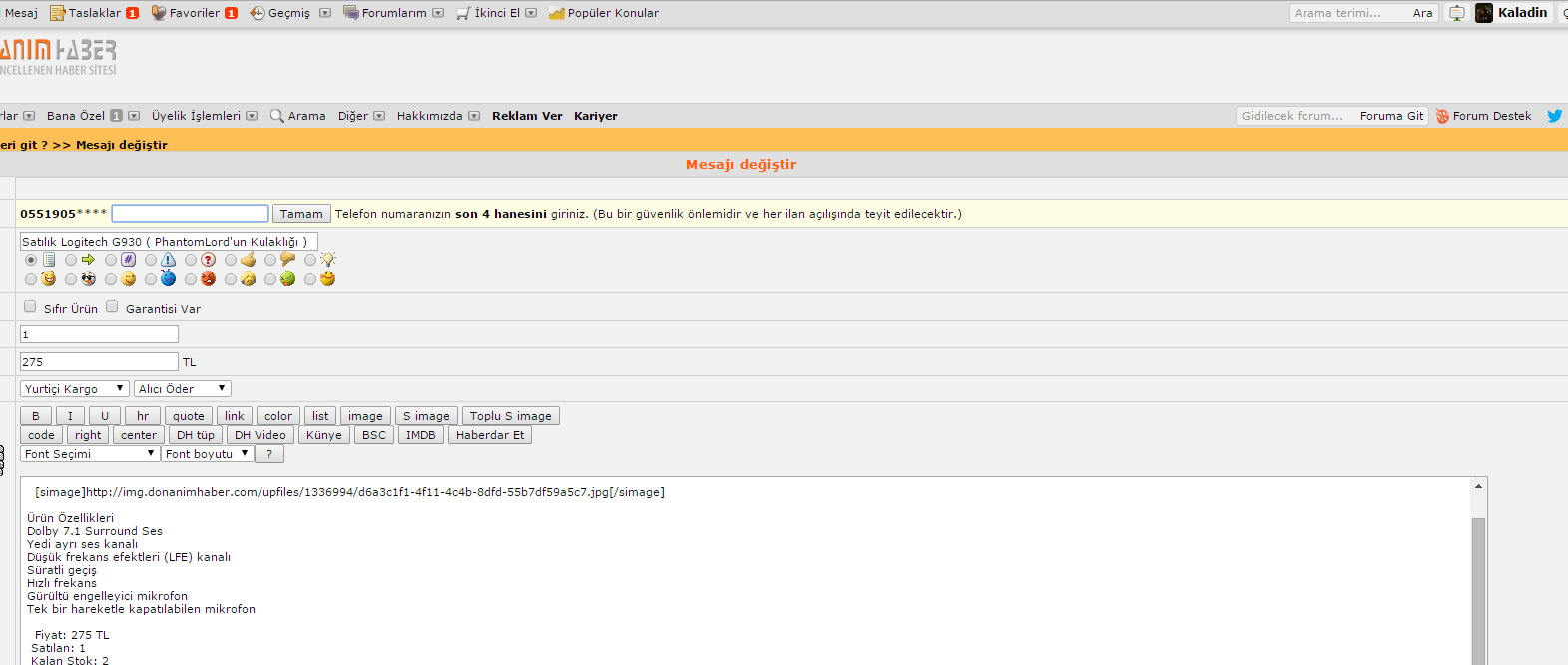The width and height of the screenshot is (1568, 665).
Task: Expand the Diğer dropdown arrow
Action: click(379, 116)
